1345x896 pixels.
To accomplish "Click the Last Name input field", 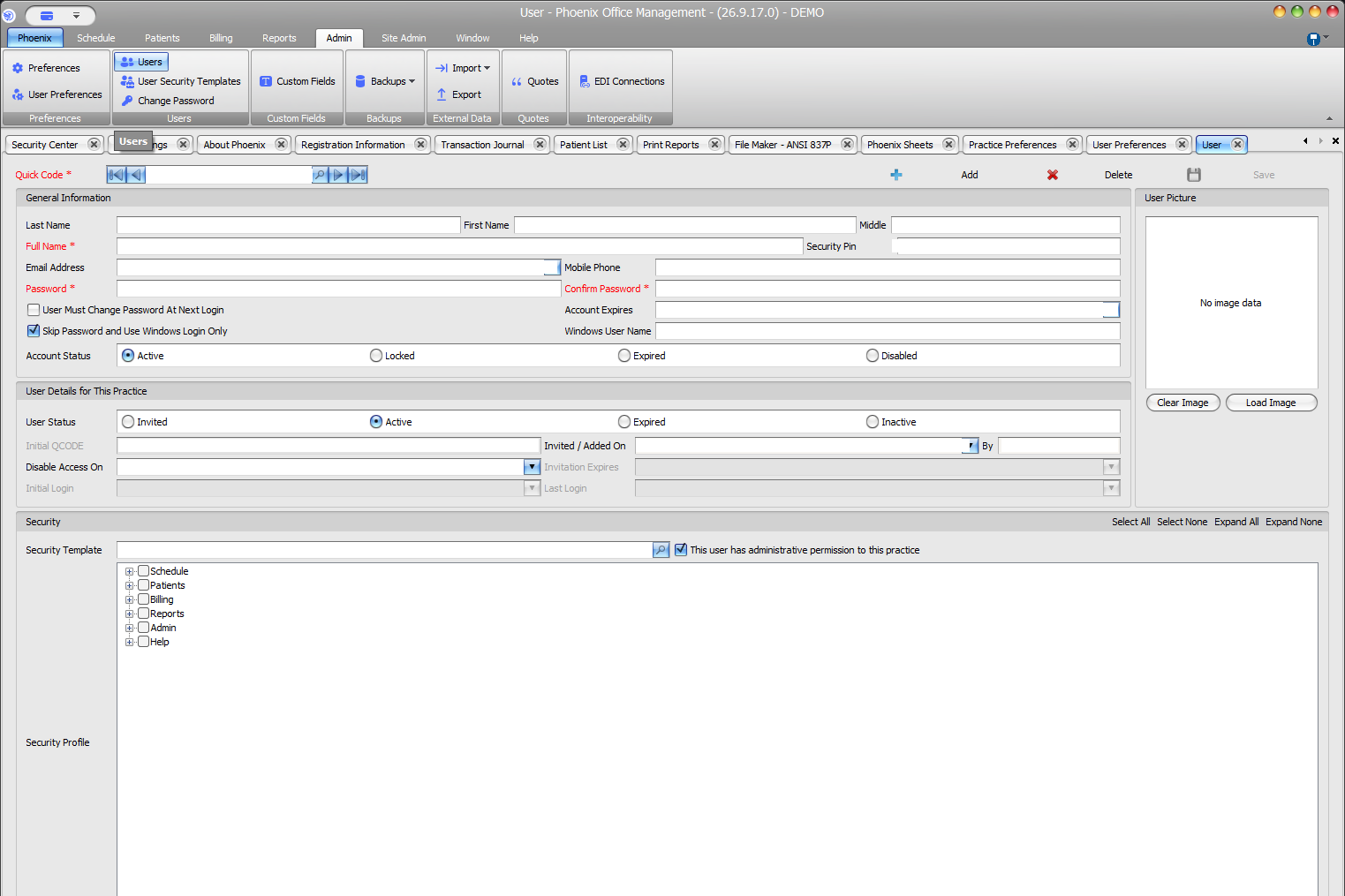I will click(x=288, y=225).
